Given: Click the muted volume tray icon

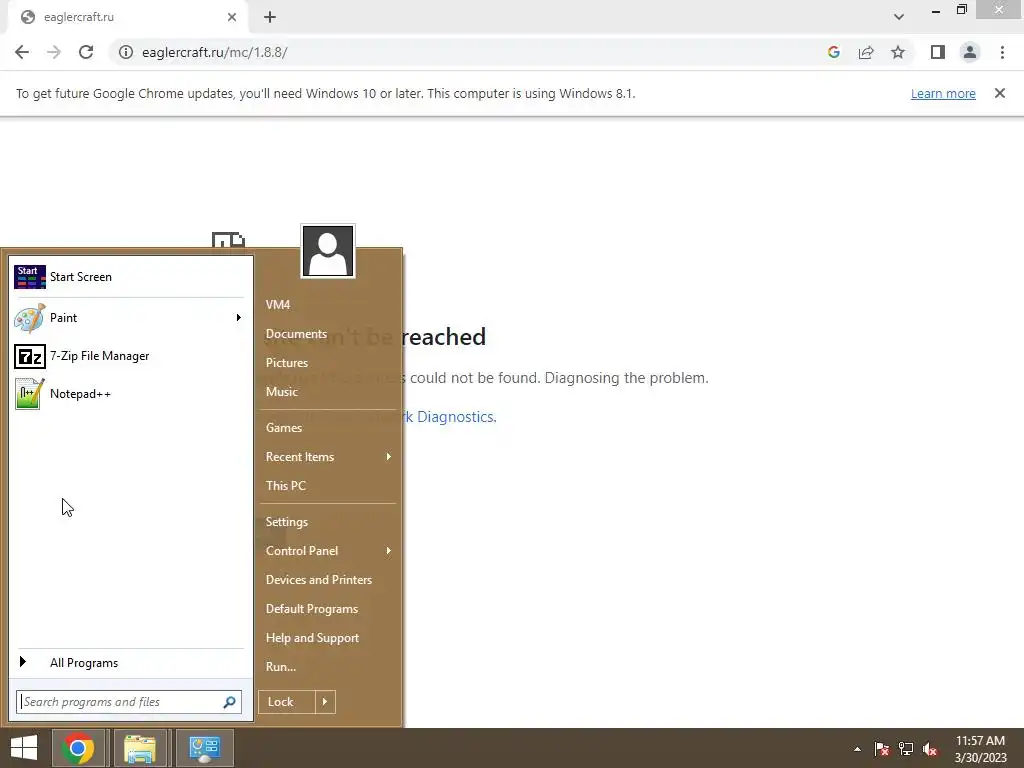Looking at the screenshot, I should pos(930,749).
